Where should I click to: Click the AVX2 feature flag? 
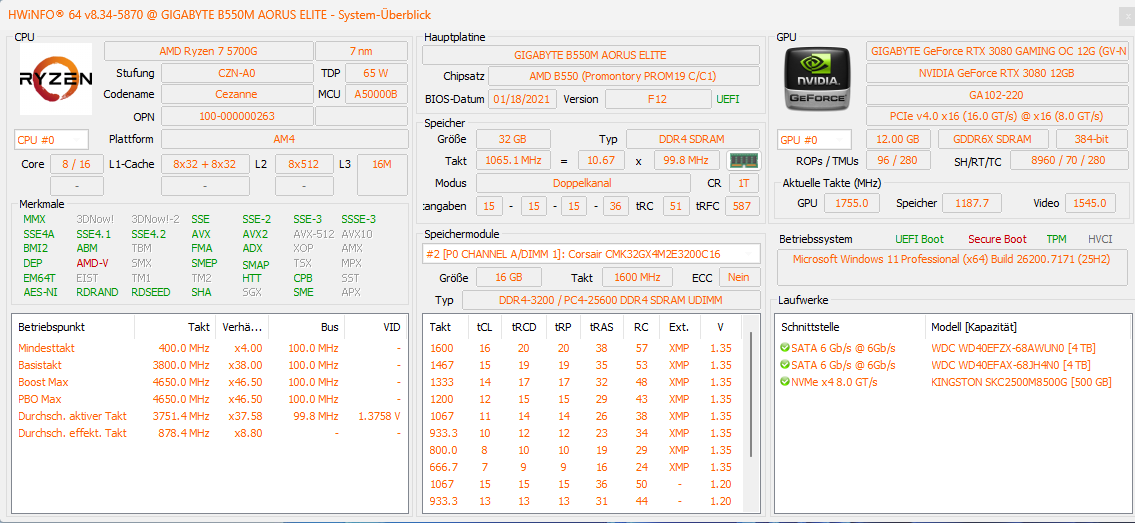pyautogui.click(x=255, y=234)
